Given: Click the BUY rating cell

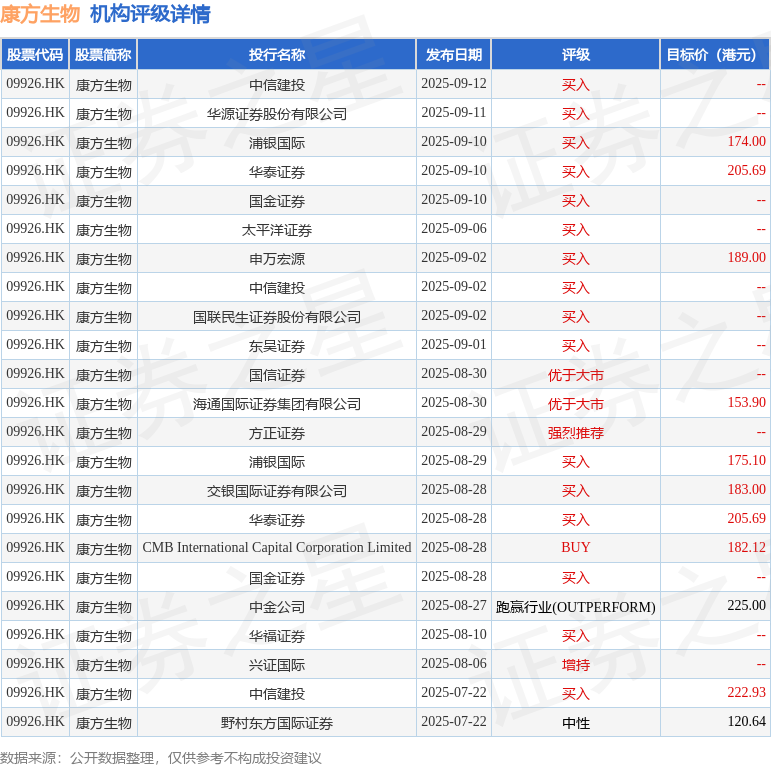Looking at the screenshot, I should pos(575,548).
